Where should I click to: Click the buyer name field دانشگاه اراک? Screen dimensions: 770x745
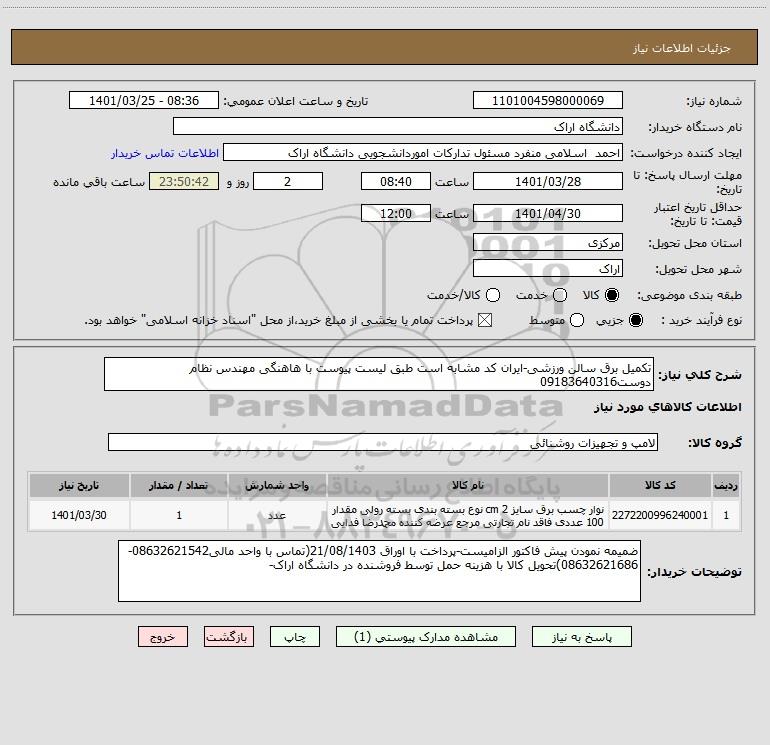pyautogui.click(x=398, y=127)
